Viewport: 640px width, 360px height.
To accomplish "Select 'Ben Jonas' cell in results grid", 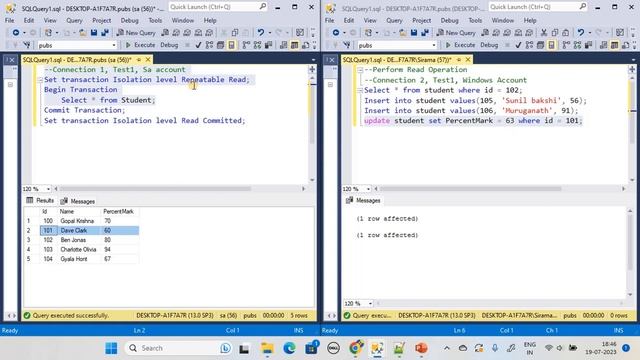I will tap(78, 240).
